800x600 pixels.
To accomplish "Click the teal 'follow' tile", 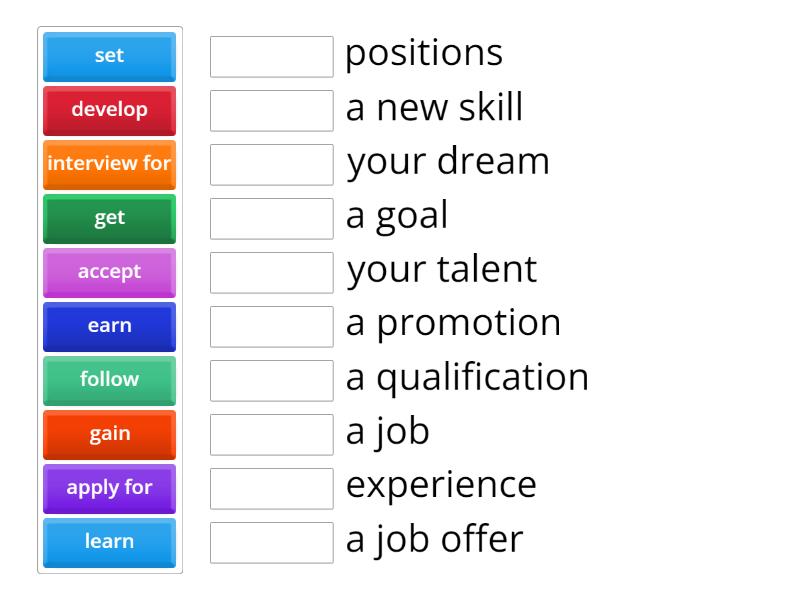I will [x=109, y=380].
